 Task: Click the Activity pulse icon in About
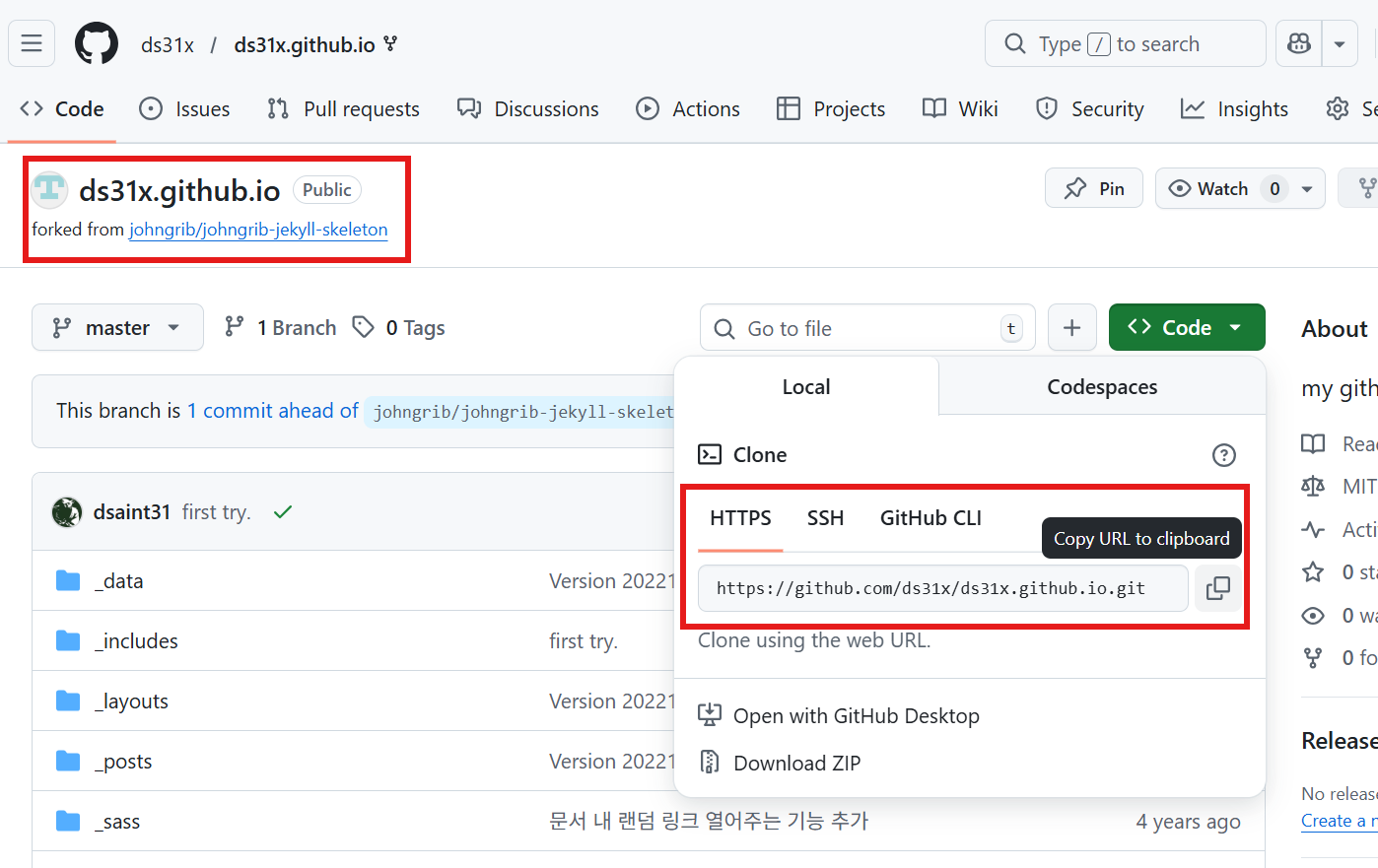click(1313, 530)
